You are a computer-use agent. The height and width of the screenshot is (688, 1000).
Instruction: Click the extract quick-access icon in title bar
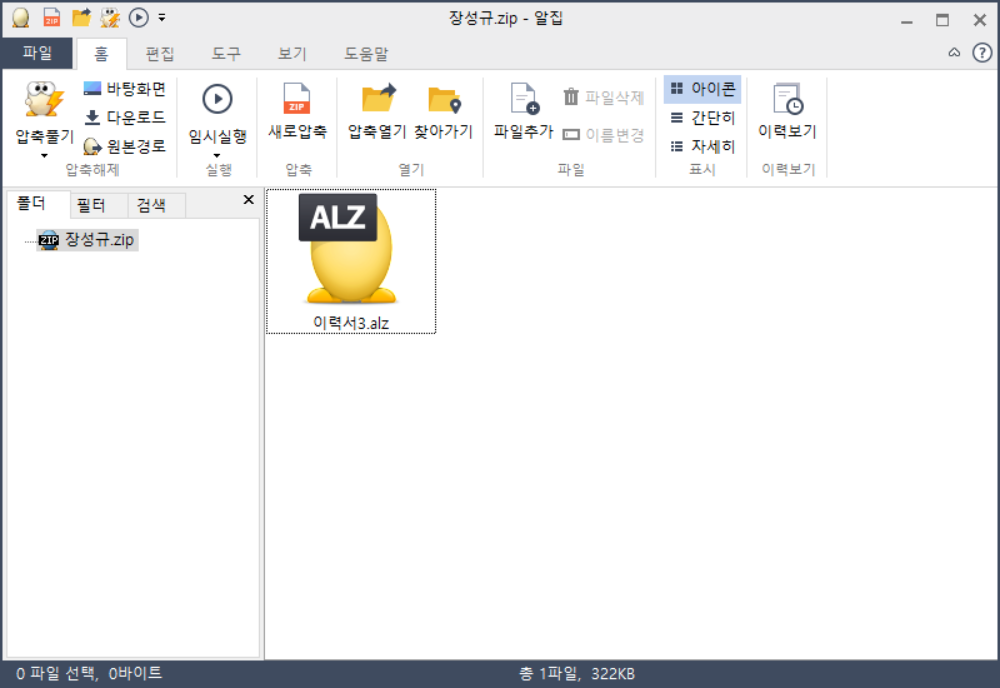110,18
